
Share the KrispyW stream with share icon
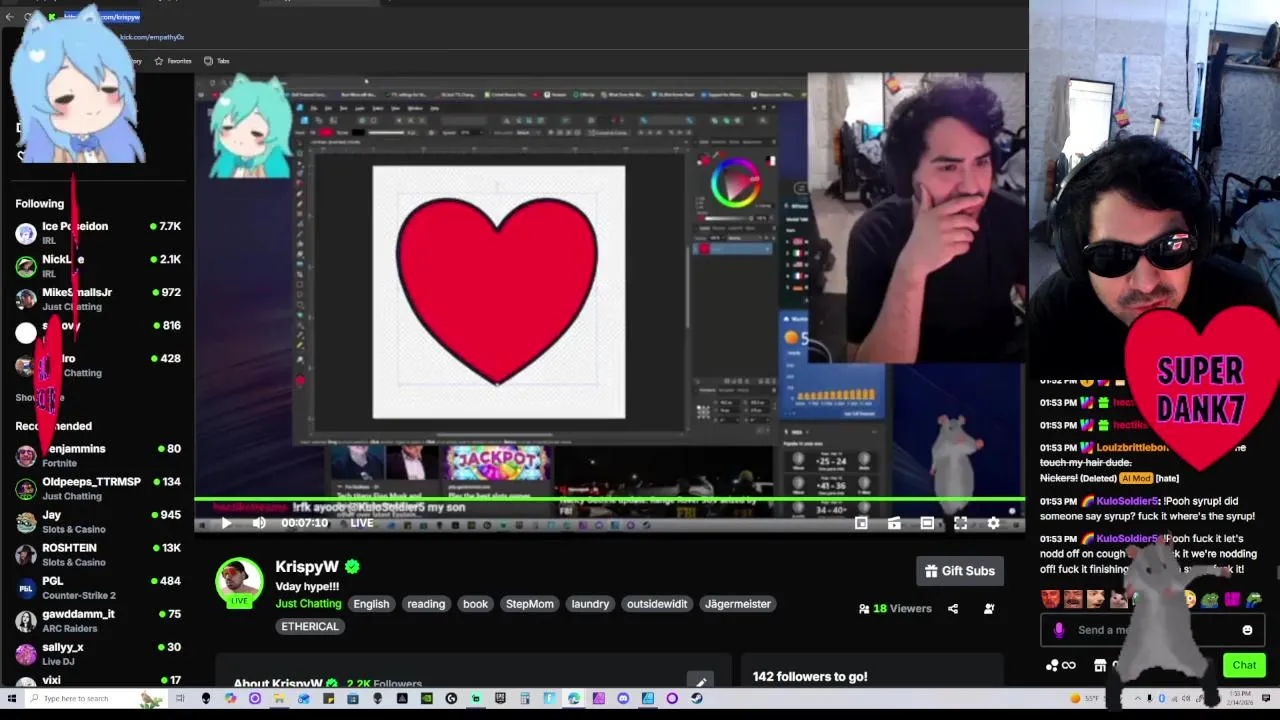point(953,608)
